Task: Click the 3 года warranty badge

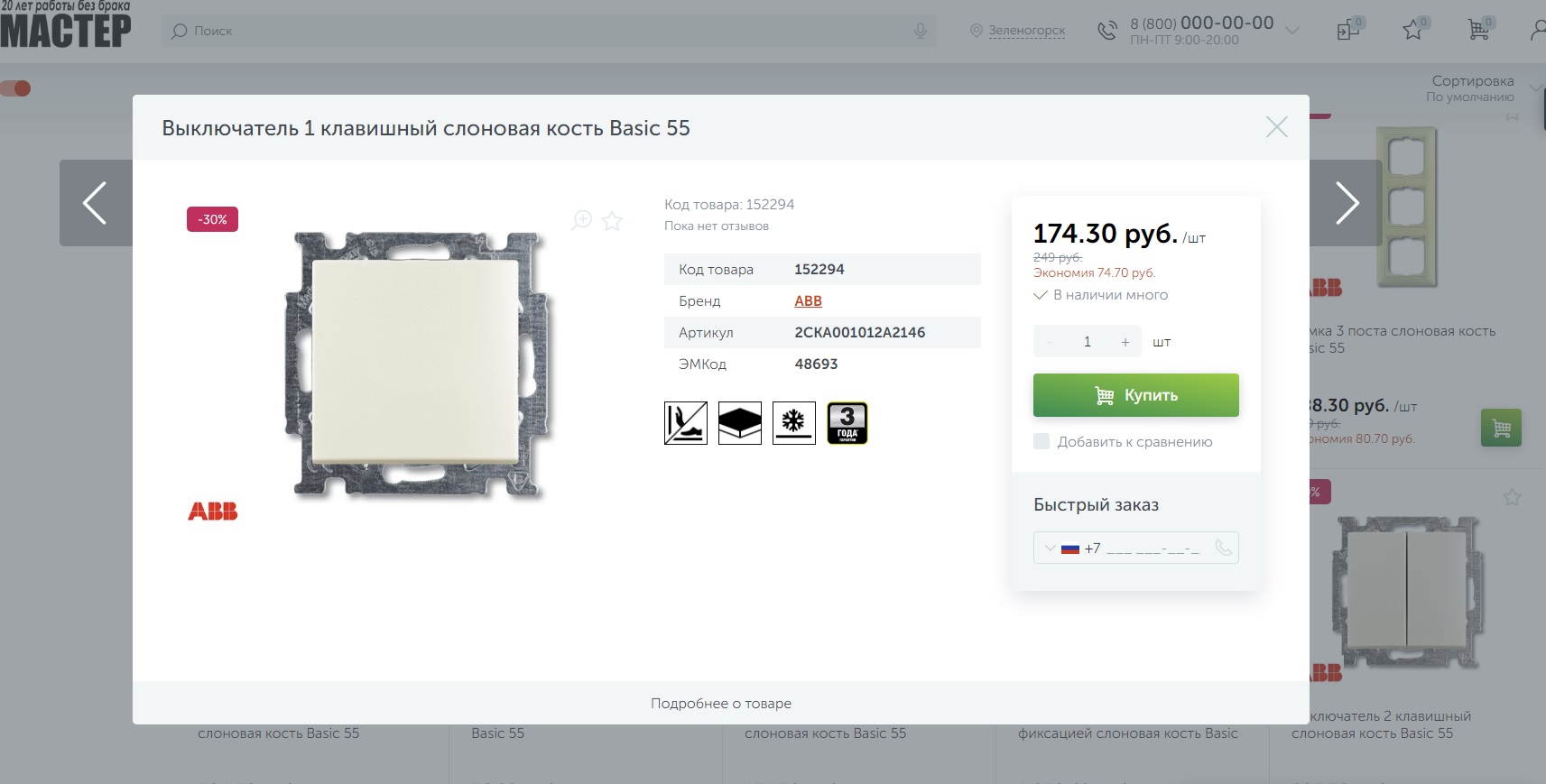Action: pos(847,423)
